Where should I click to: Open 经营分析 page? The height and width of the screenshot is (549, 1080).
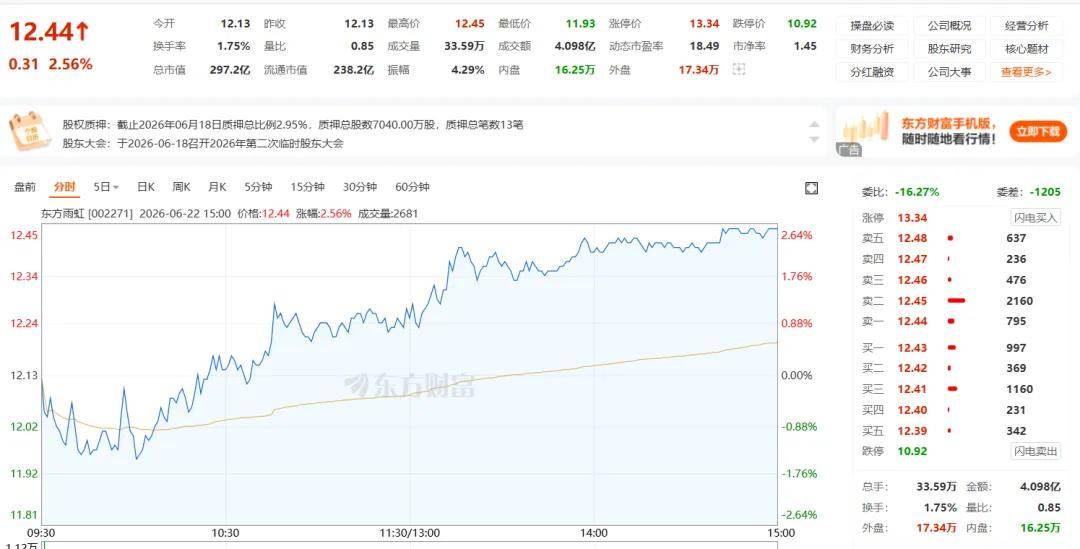tap(1026, 26)
